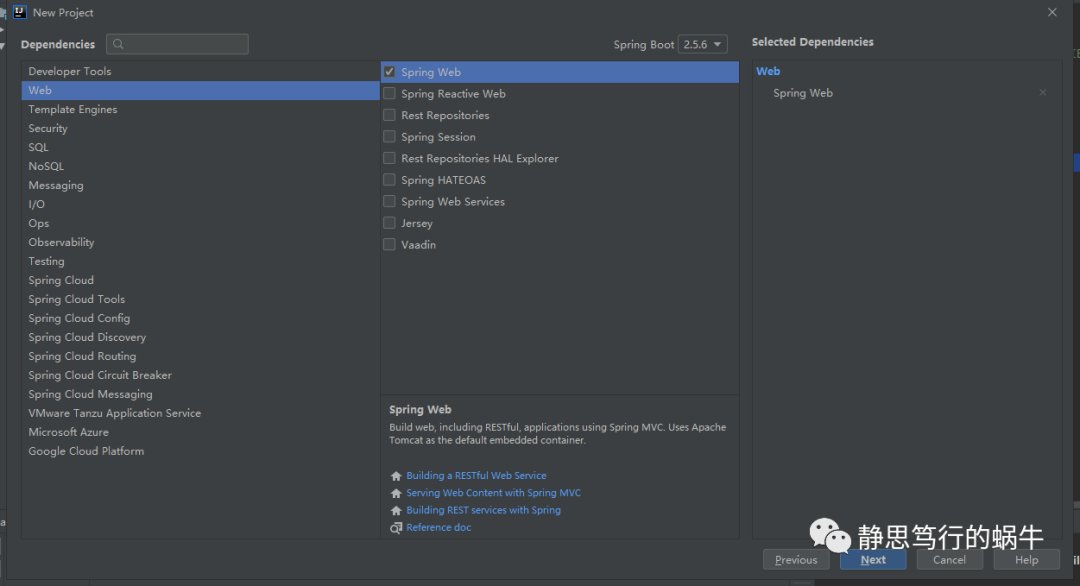
Task: Select Spring Cloud Discovery category
Action: click(200, 337)
